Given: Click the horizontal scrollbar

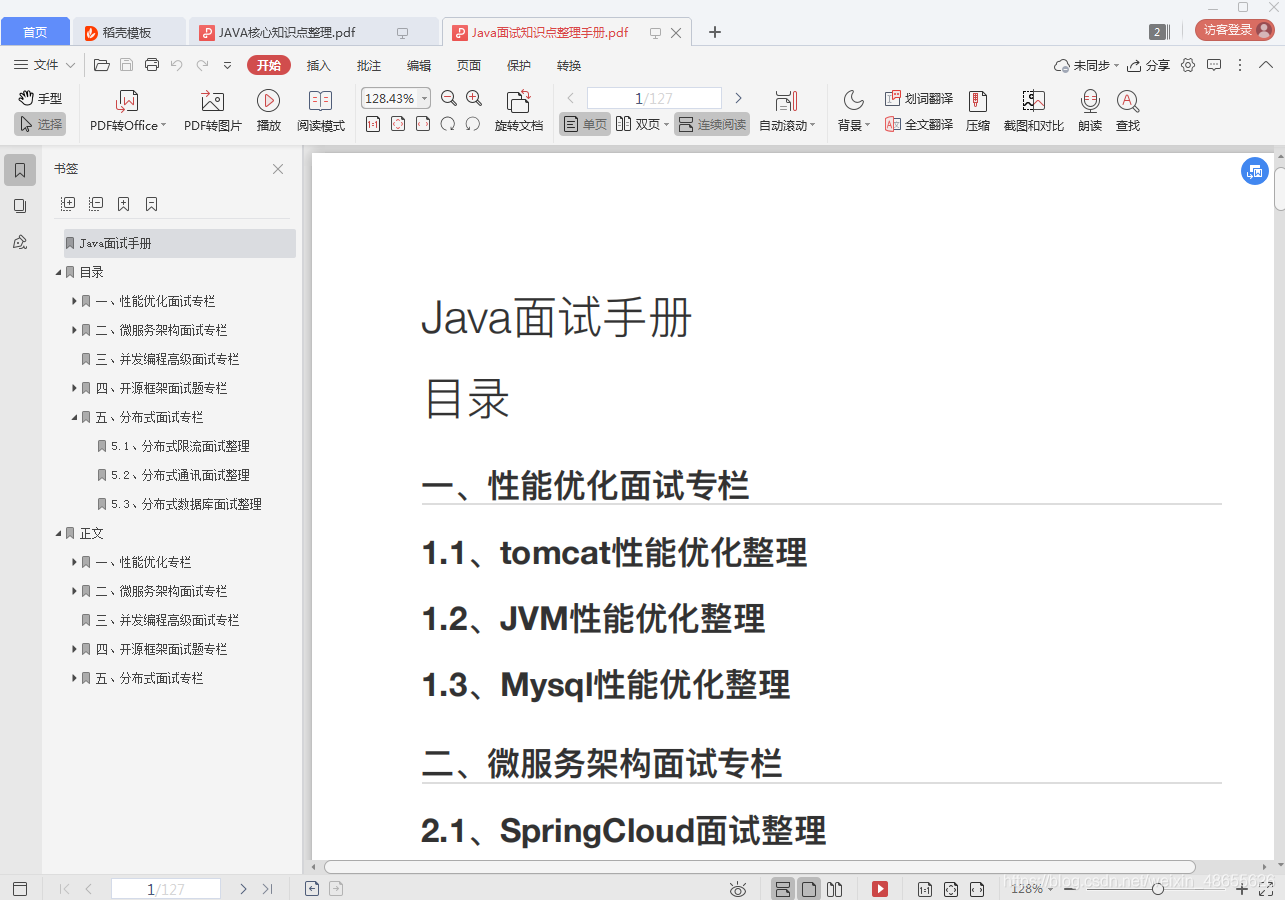Looking at the screenshot, I should 759,867.
